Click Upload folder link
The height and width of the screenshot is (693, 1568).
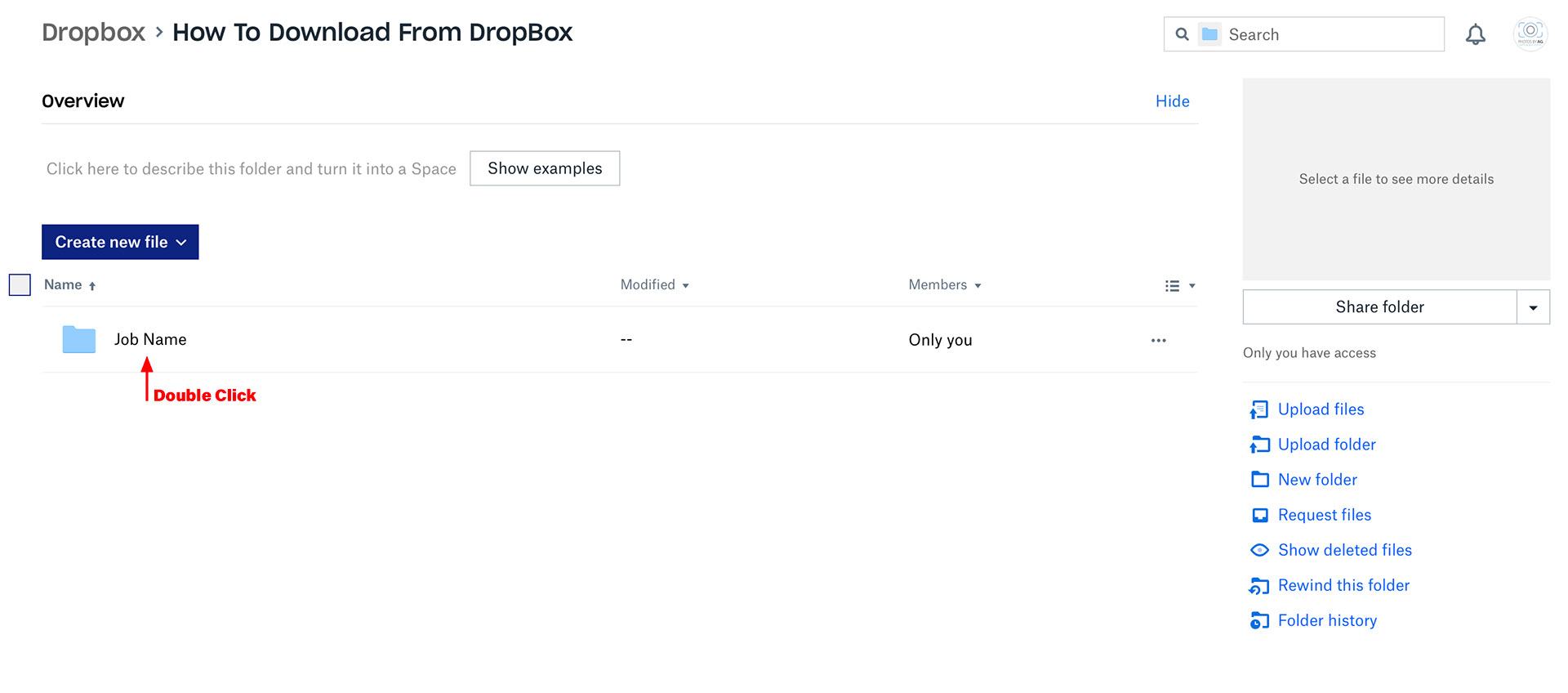[x=1326, y=445]
